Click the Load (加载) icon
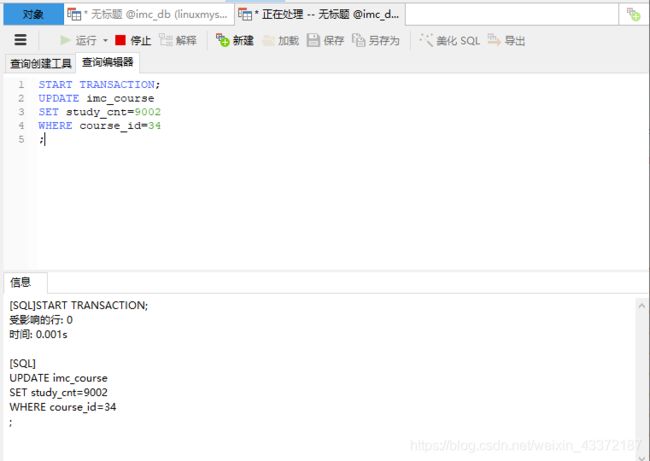 click(x=268, y=40)
